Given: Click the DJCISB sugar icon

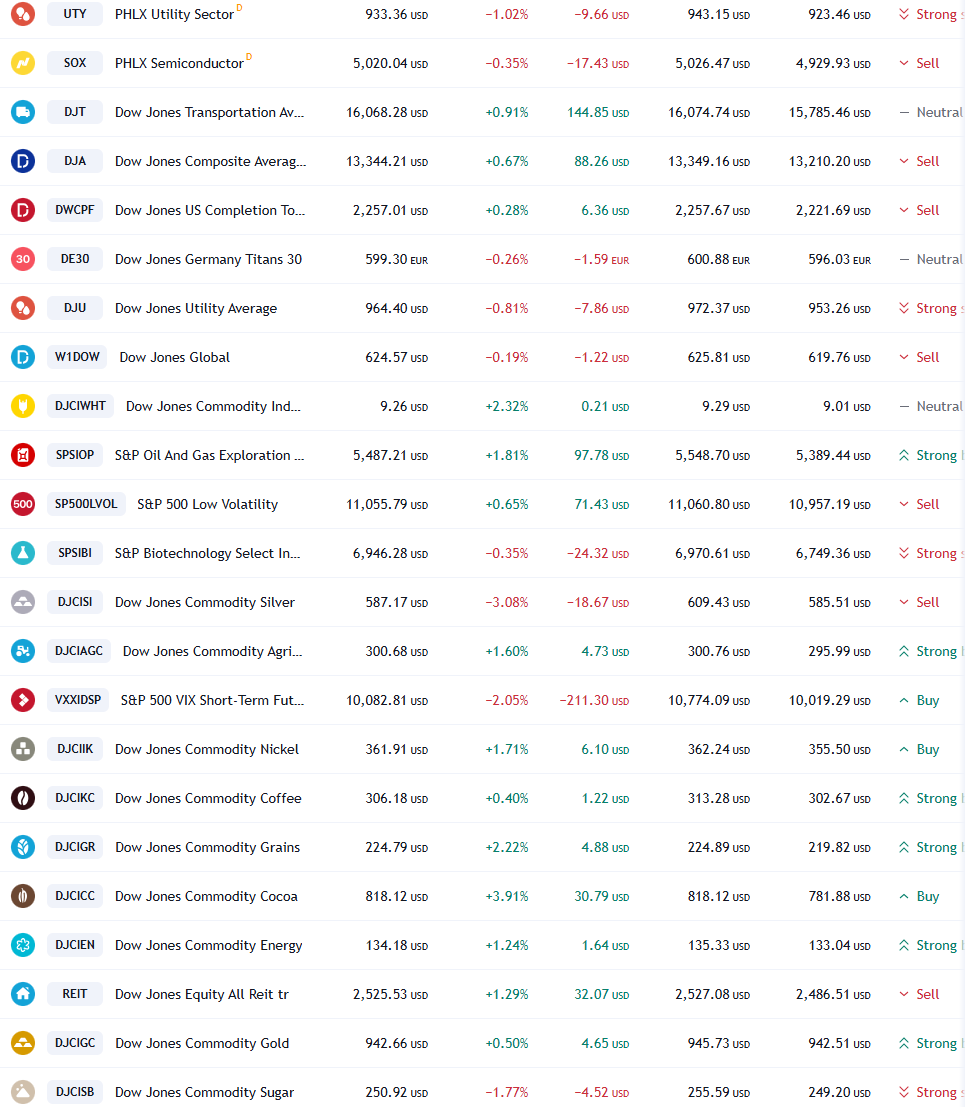Looking at the screenshot, I should click(x=23, y=1092).
